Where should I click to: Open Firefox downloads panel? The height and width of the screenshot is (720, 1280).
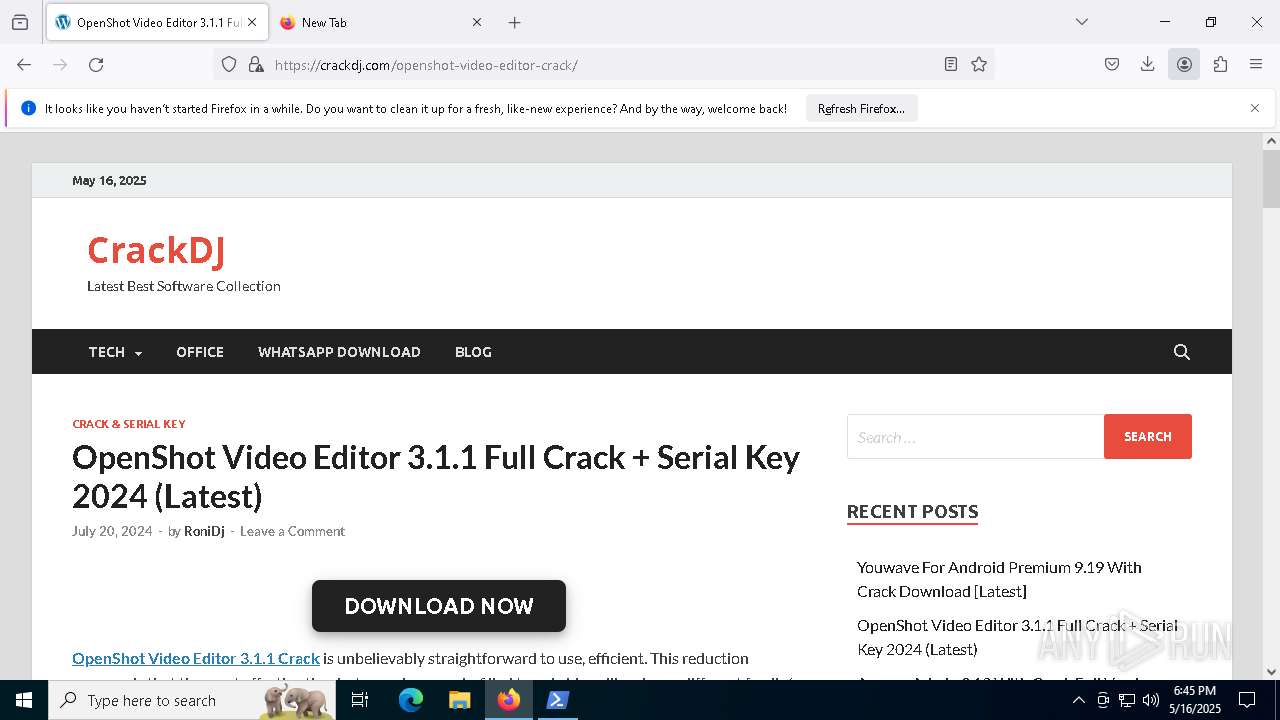tap(1148, 65)
